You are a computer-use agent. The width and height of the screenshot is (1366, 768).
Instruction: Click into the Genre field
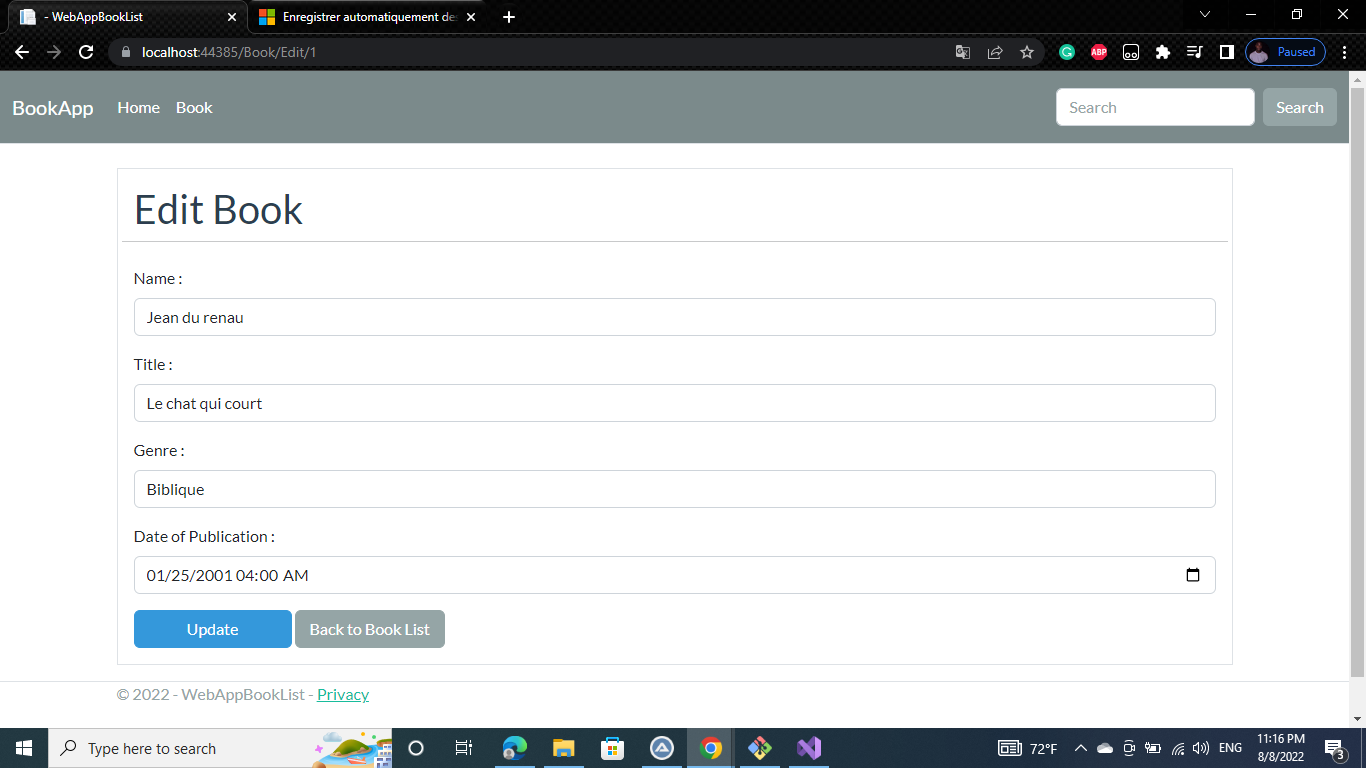(675, 489)
